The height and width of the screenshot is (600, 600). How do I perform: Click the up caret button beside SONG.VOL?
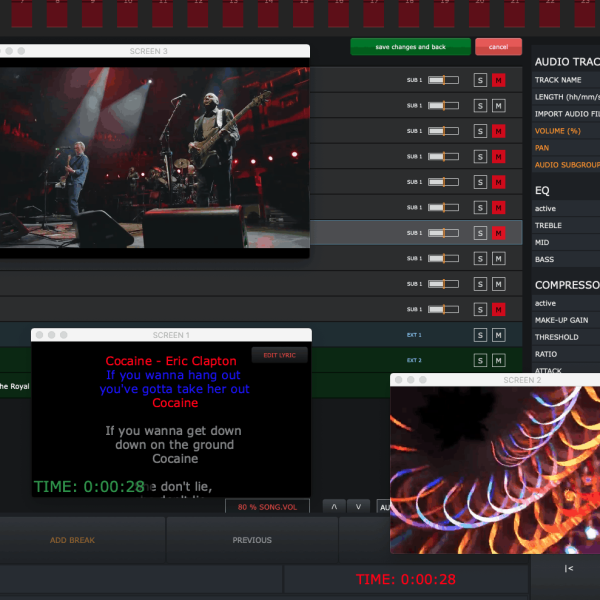334,506
